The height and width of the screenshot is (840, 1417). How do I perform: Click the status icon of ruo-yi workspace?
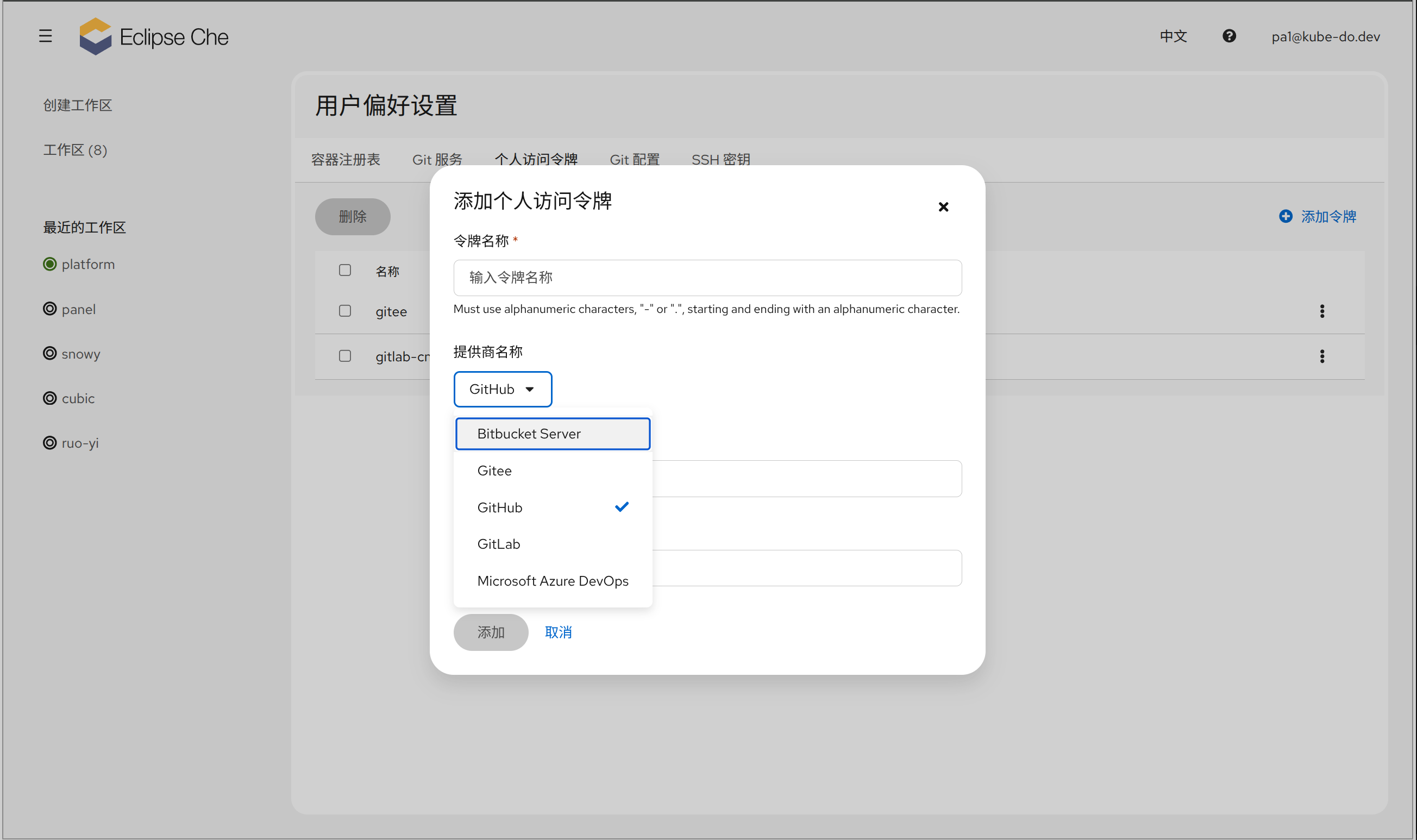pos(50,443)
